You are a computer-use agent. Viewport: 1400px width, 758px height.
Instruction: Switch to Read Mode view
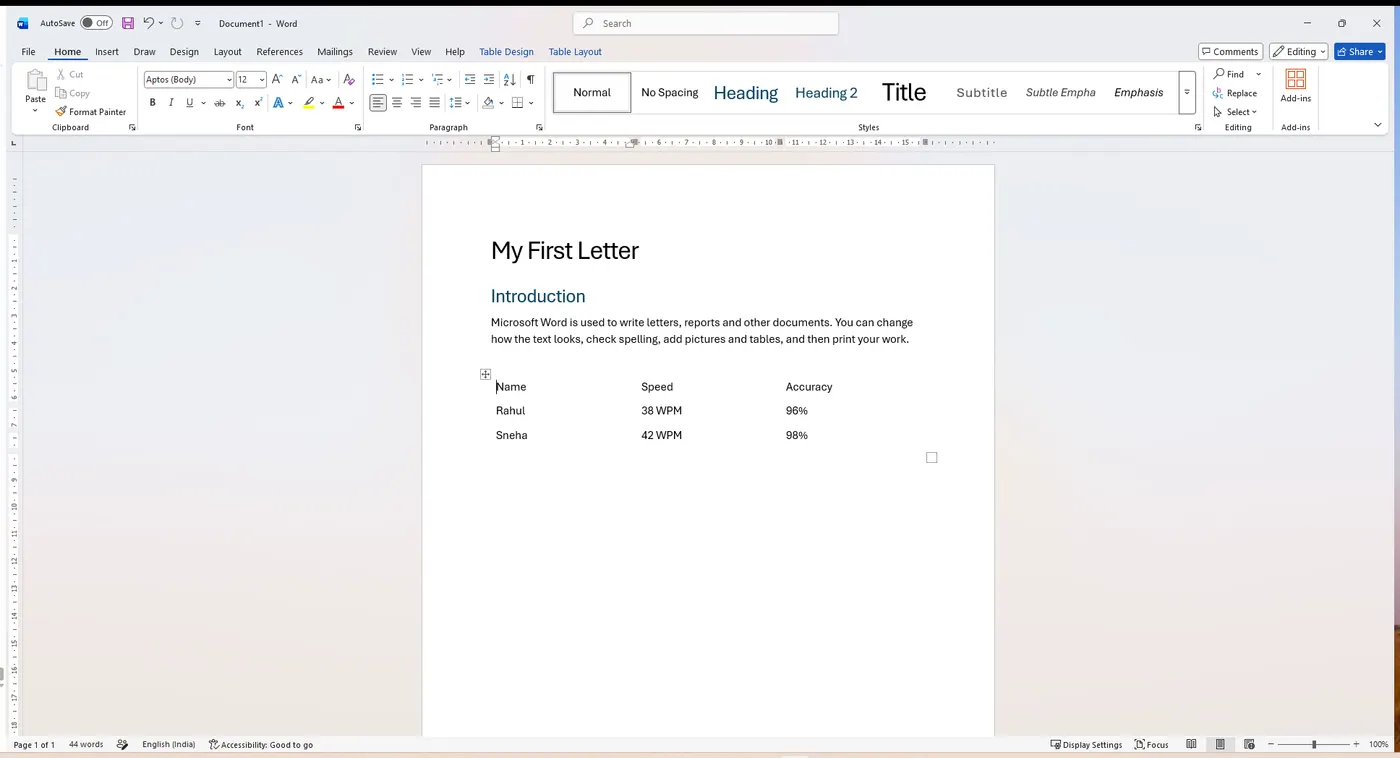[x=1191, y=744]
